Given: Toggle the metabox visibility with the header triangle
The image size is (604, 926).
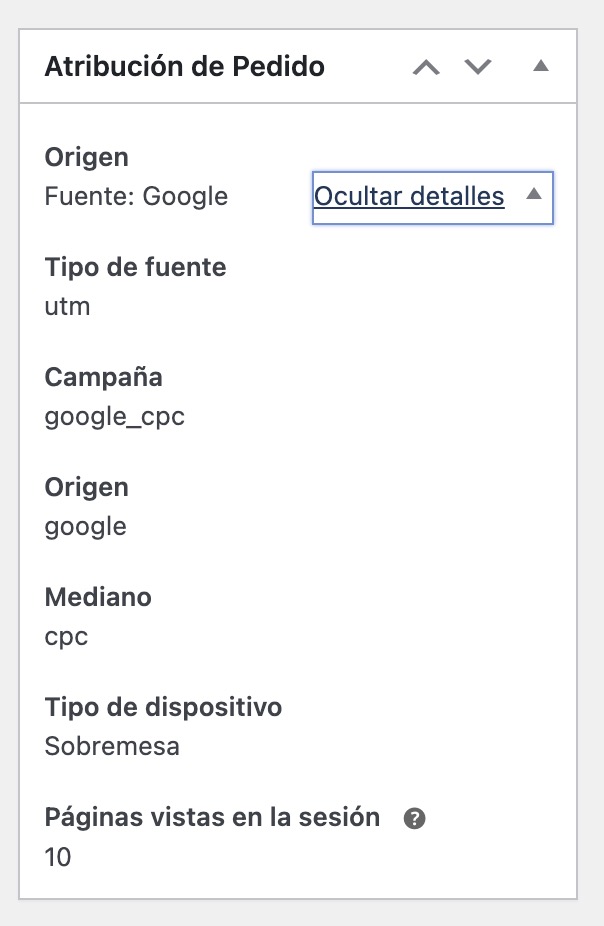Looking at the screenshot, I should pyautogui.click(x=541, y=66).
